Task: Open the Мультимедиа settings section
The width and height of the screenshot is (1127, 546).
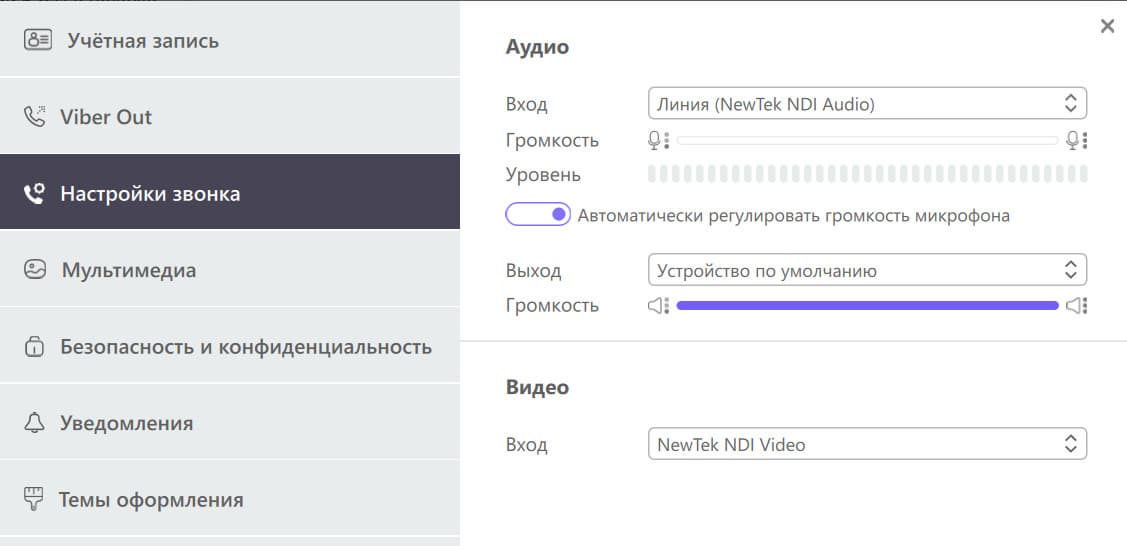Action: (230, 269)
